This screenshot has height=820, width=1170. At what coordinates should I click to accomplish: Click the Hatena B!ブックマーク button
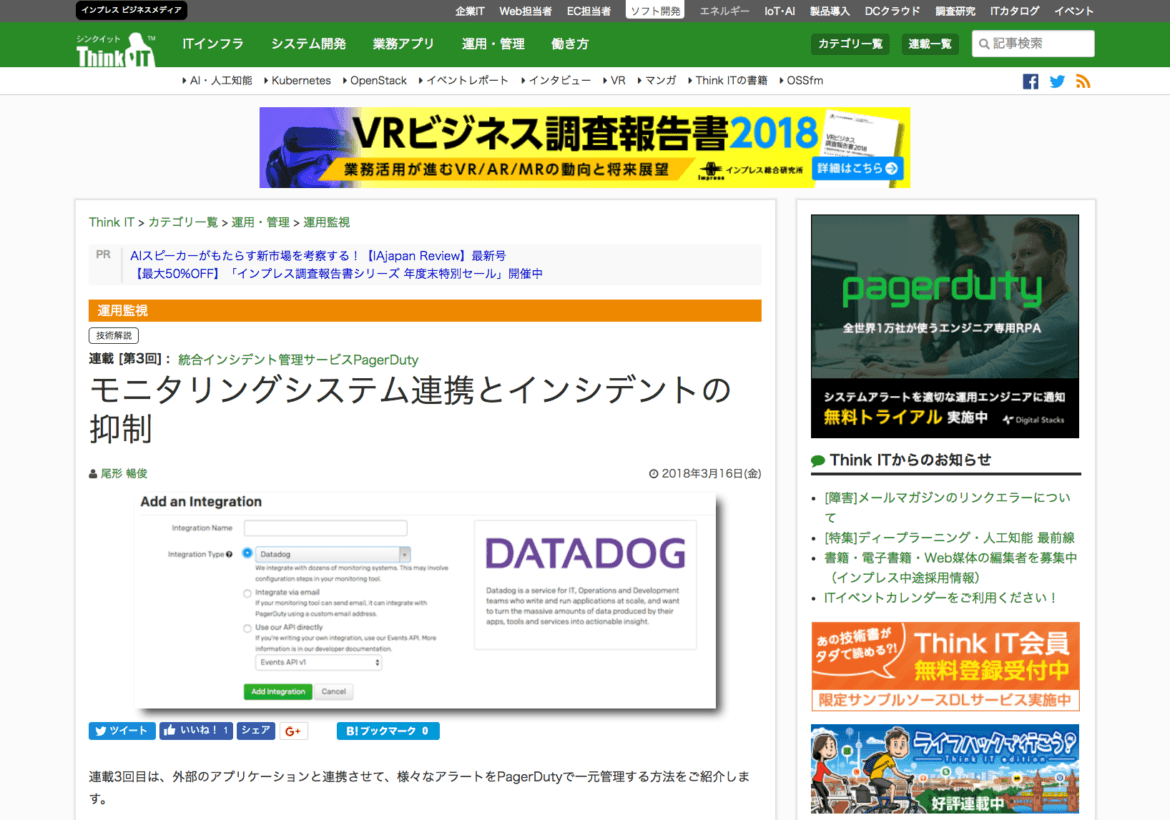(x=387, y=731)
